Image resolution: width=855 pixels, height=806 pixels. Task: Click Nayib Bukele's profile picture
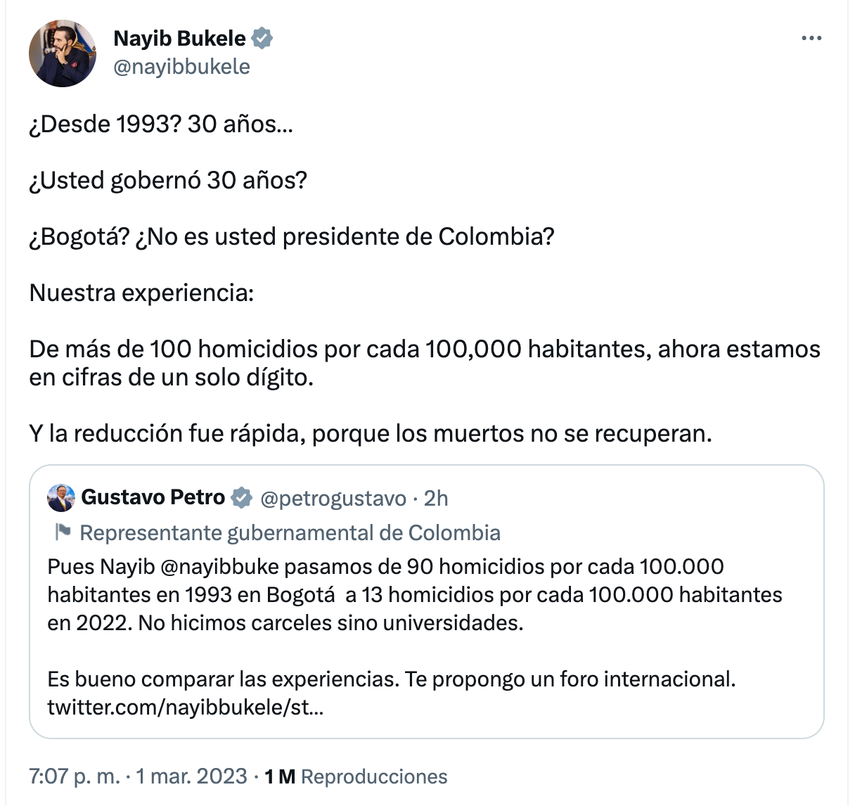pyautogui.click(x=64, y=53)
